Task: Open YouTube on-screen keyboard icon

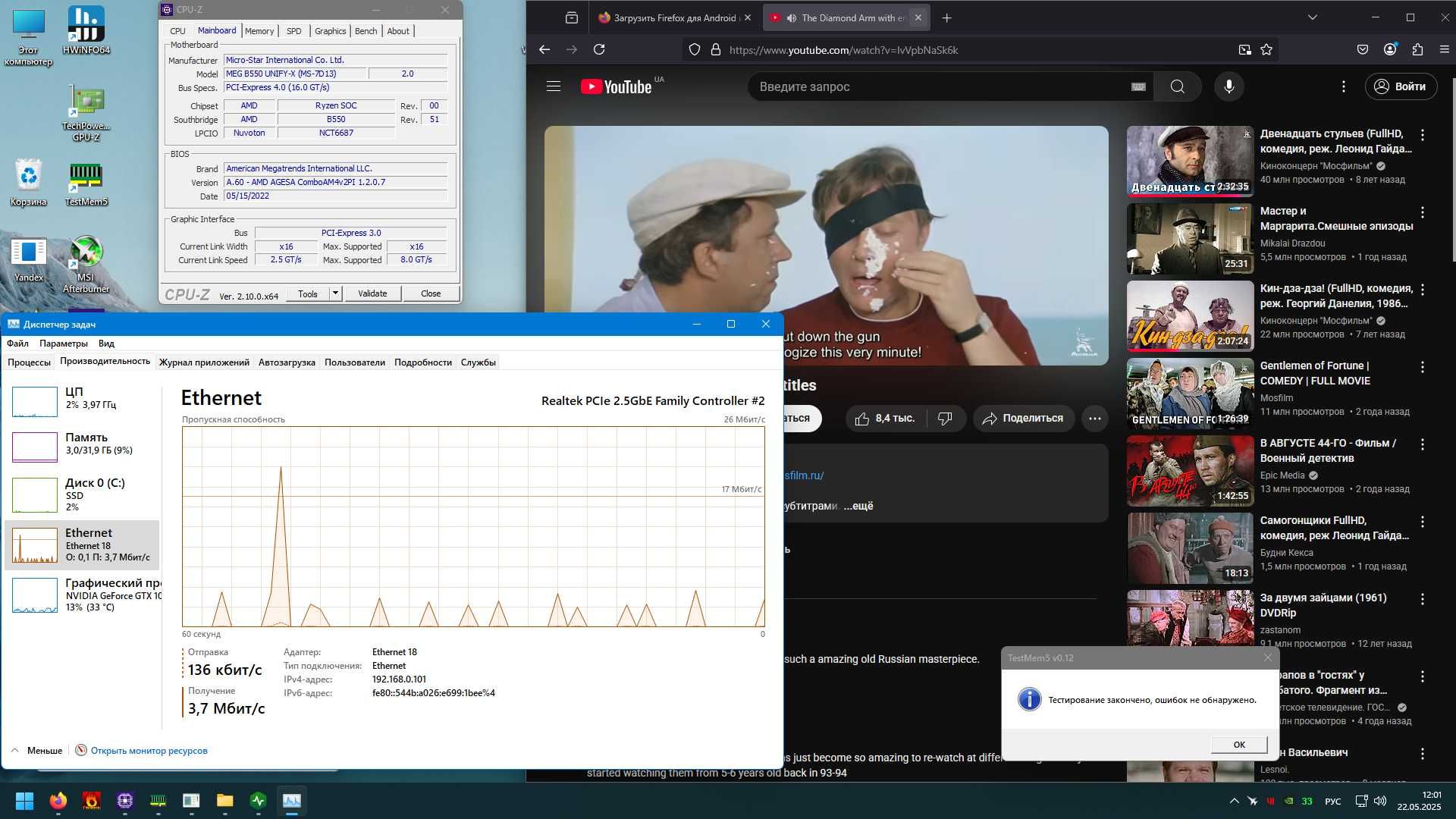Action: tap(1138, 86)
